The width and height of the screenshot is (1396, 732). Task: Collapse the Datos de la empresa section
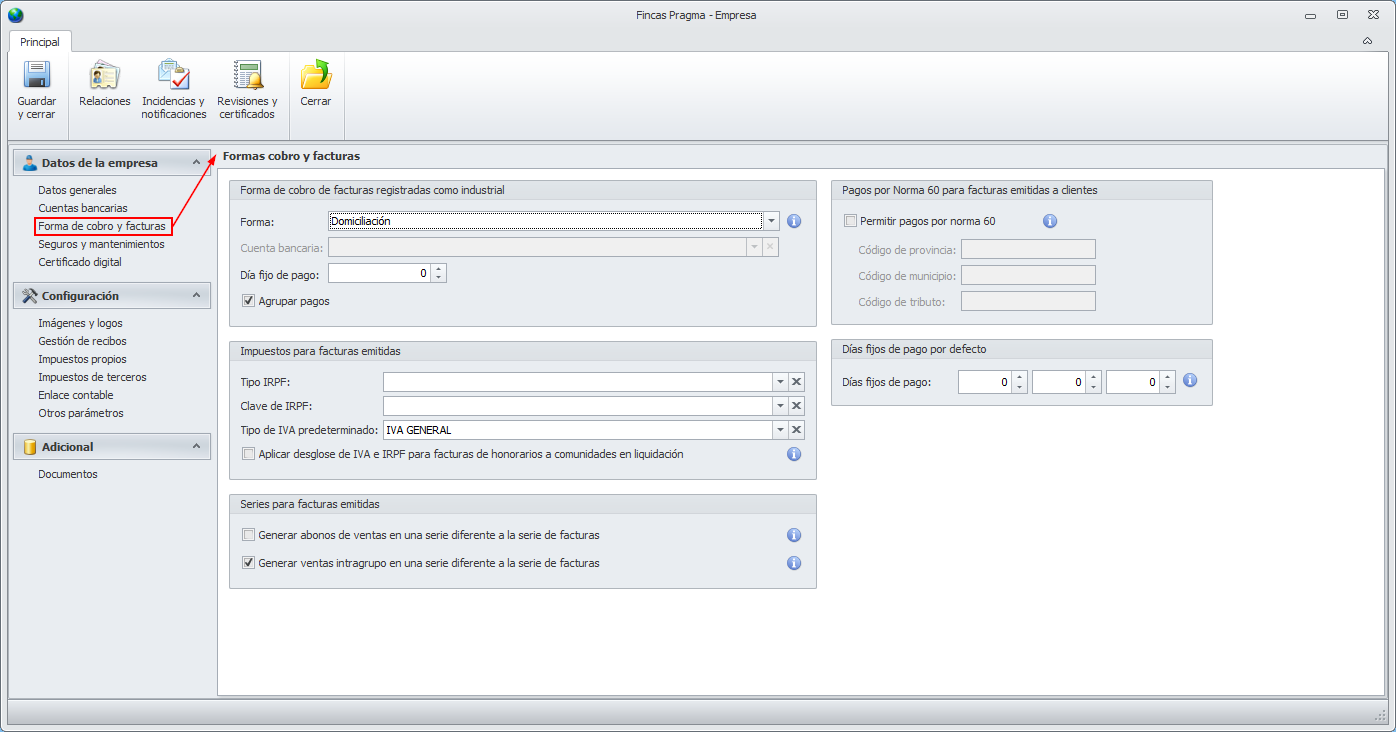[x=196, y=163]
